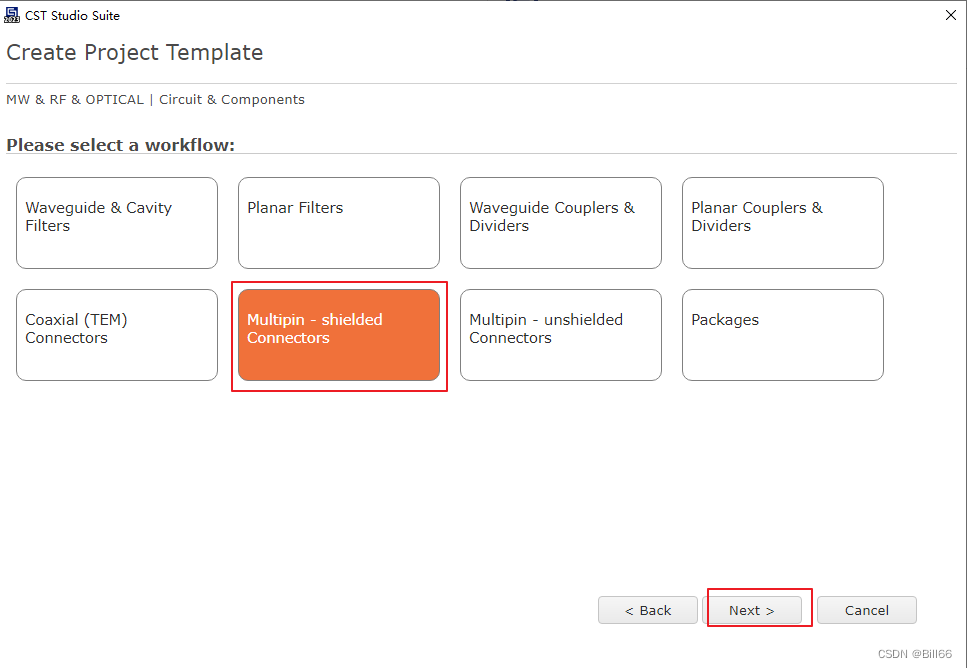Pick Multipin - unshielded Connectors workflow
The image size is (967, 668).
pyautogui.click(x=561, y=335)
